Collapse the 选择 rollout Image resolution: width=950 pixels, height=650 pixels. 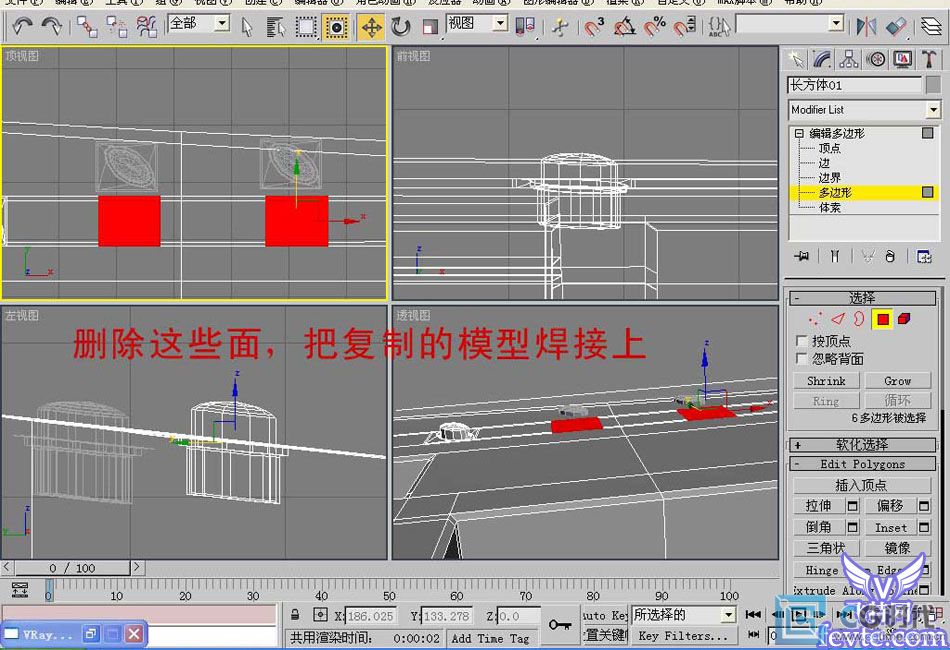point(862,298)
